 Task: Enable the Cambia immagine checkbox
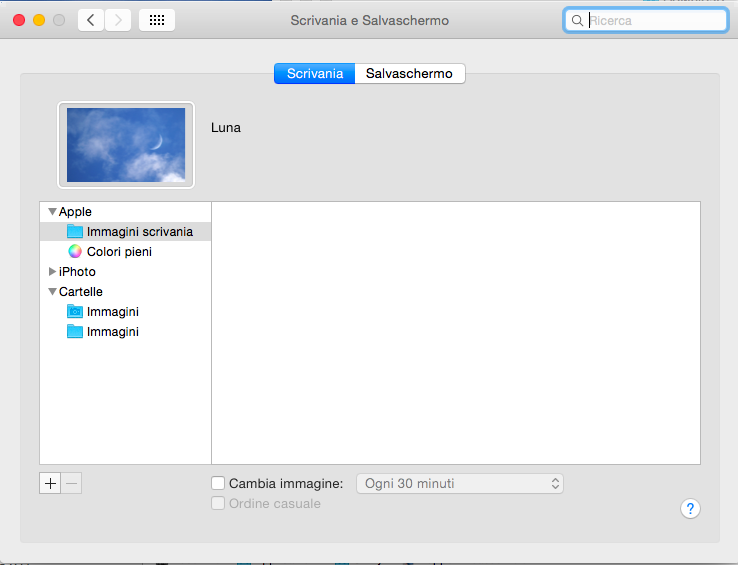[218, 483]
